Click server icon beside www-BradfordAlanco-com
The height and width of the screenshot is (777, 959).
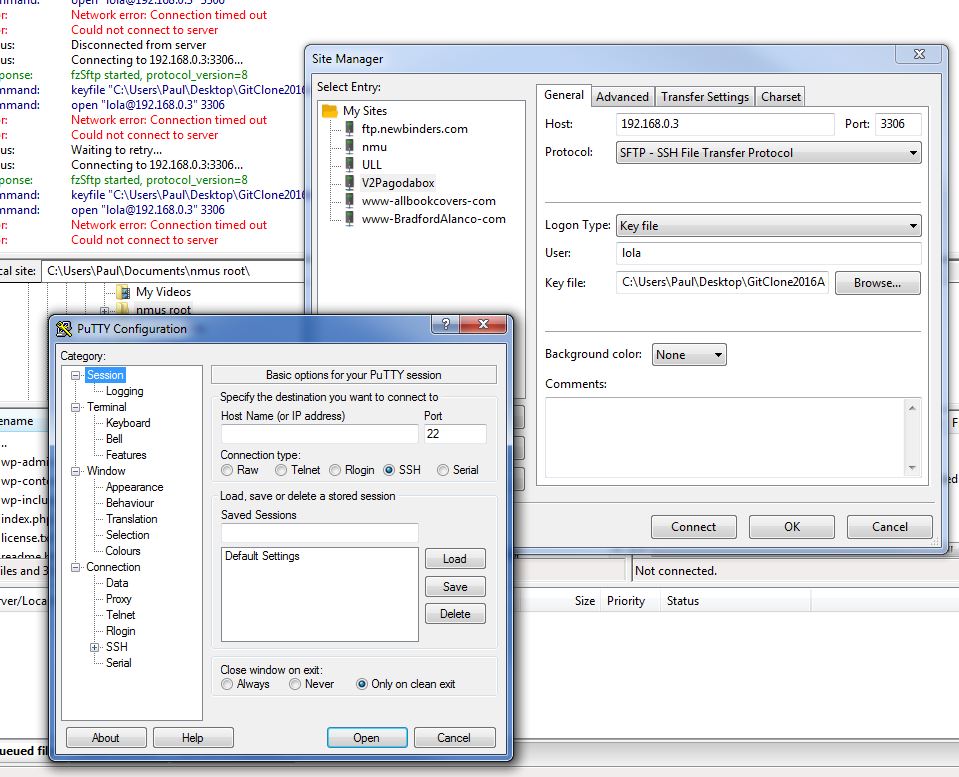tap(349, 218)
